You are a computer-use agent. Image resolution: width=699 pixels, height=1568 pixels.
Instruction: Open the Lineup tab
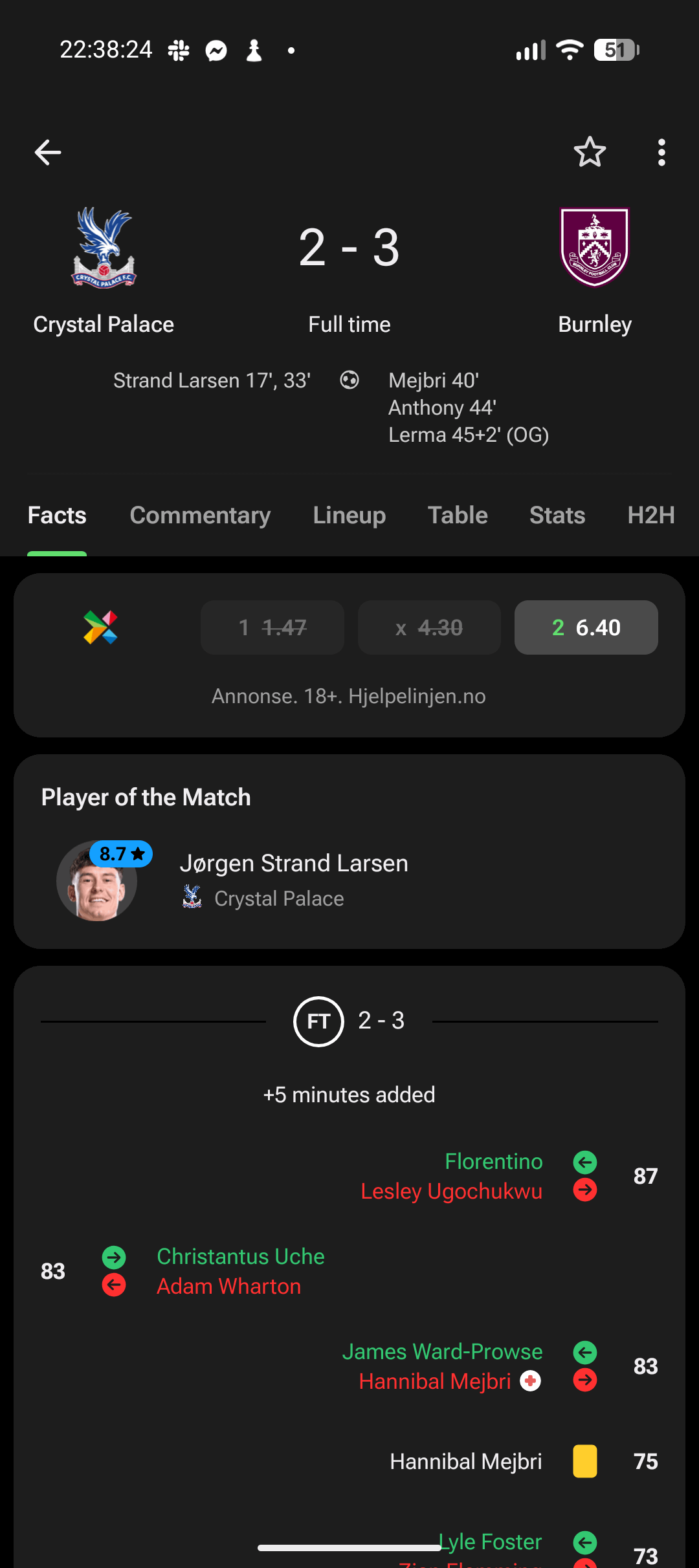349,516
